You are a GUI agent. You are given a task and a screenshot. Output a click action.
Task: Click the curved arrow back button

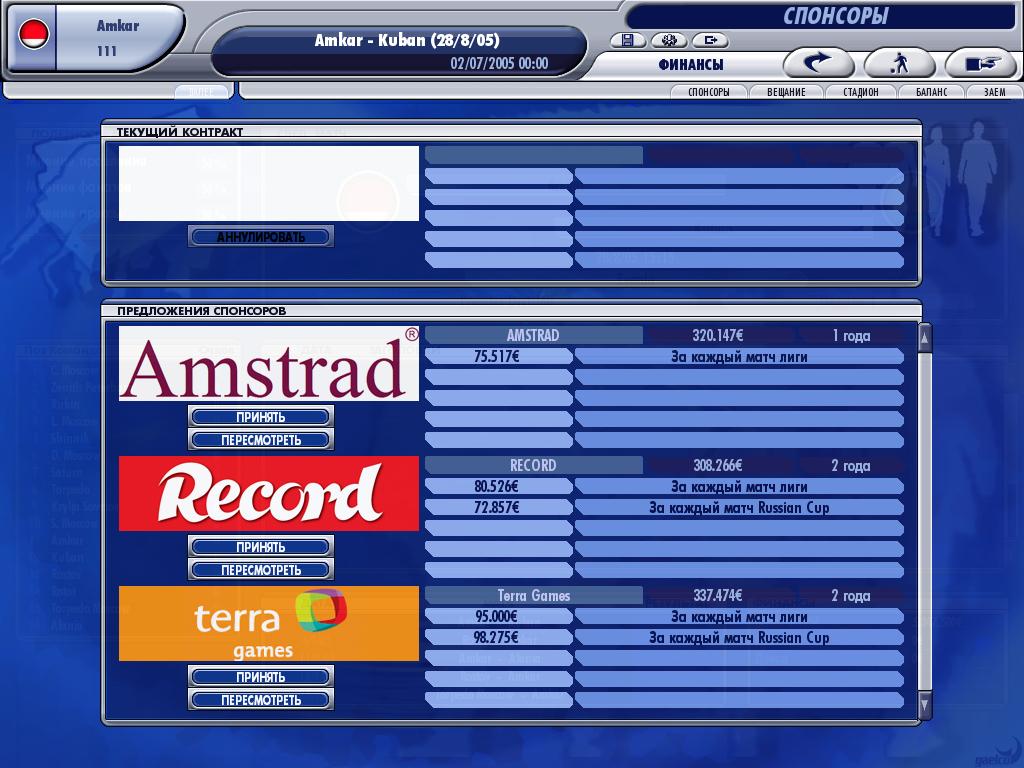(818, 64)
